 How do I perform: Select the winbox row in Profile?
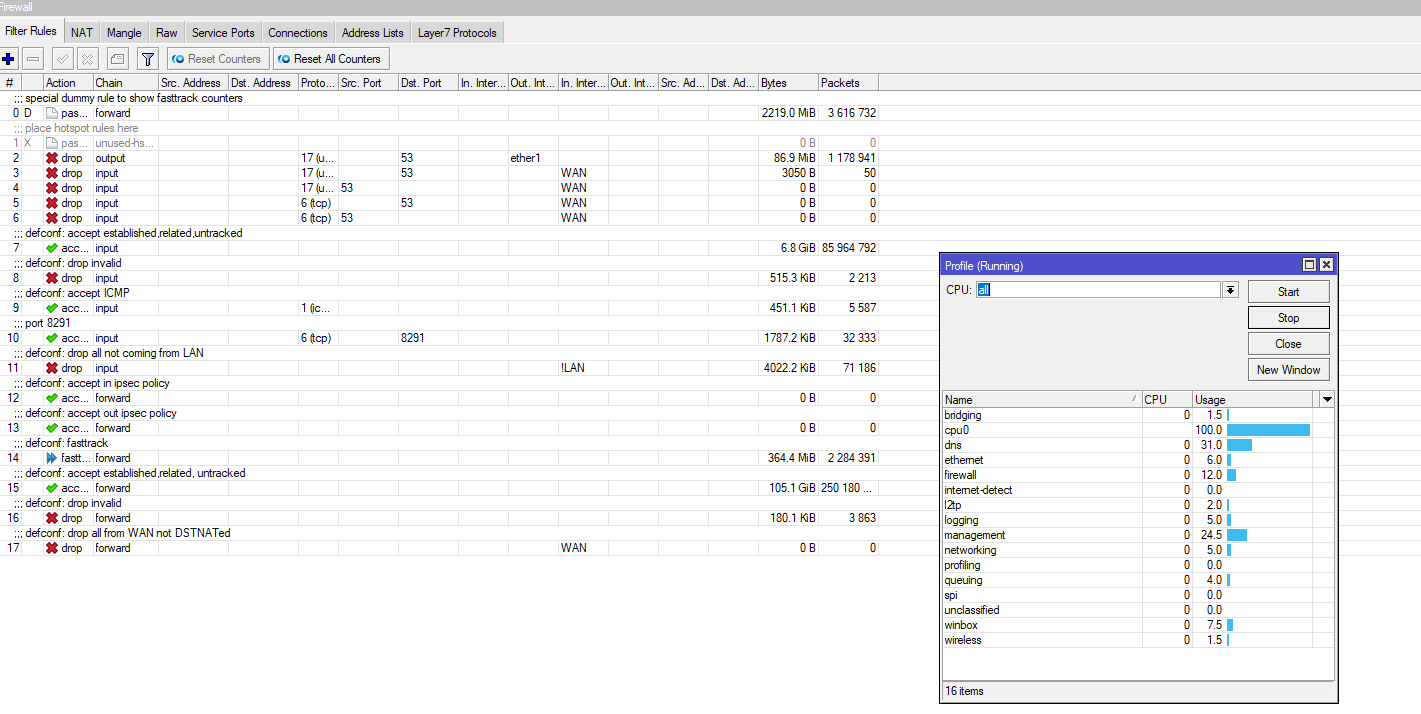click(x=1138, y=625)
